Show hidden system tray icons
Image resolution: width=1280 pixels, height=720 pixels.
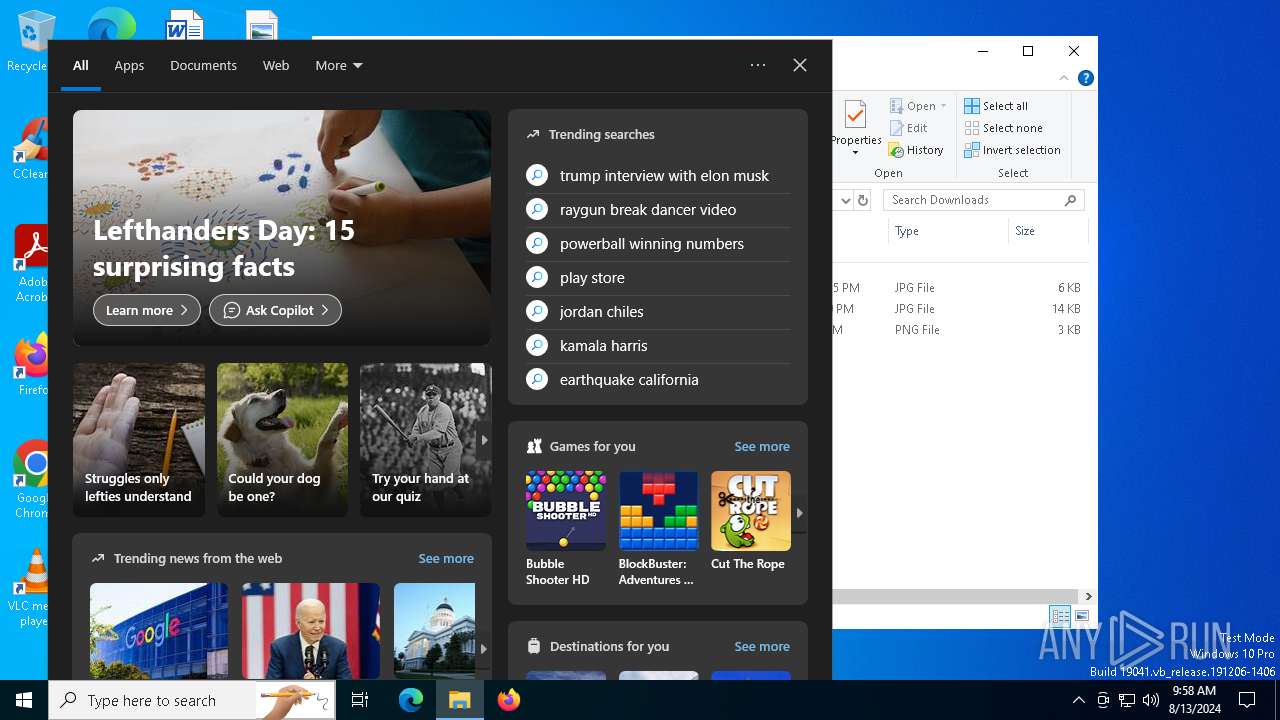point(1078,700)
